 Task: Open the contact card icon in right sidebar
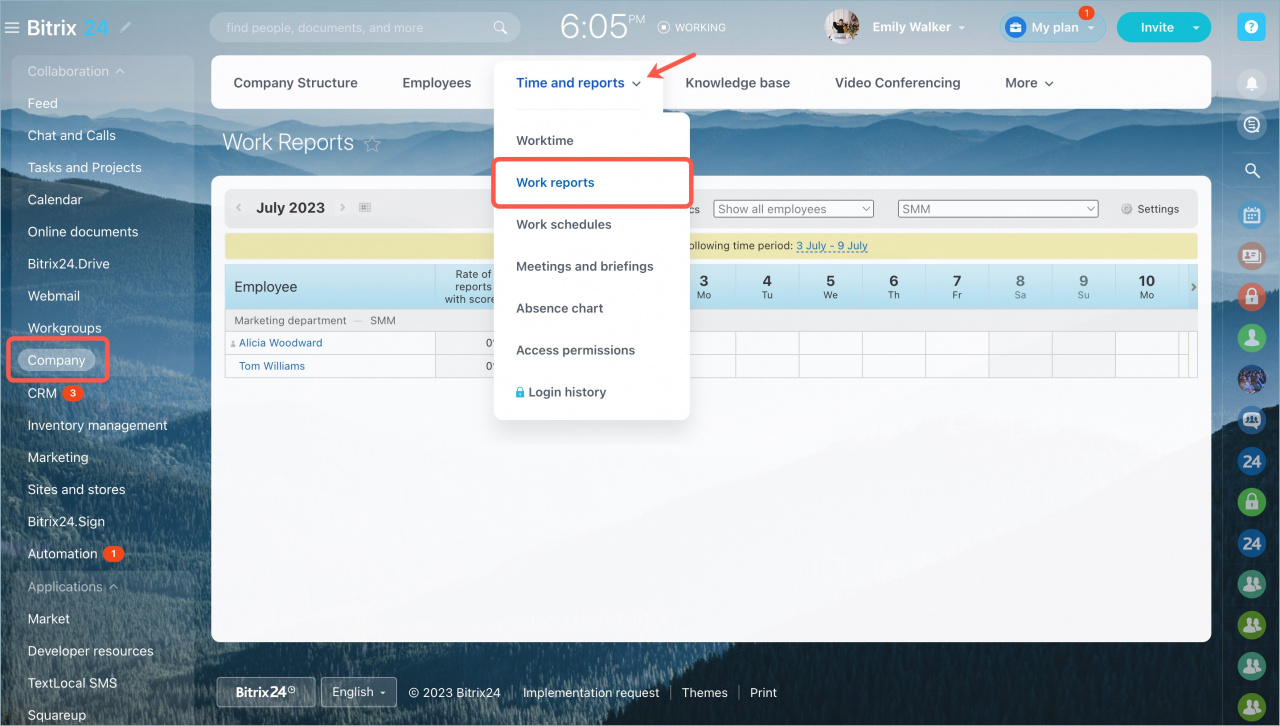click(x=1251, y=255)
